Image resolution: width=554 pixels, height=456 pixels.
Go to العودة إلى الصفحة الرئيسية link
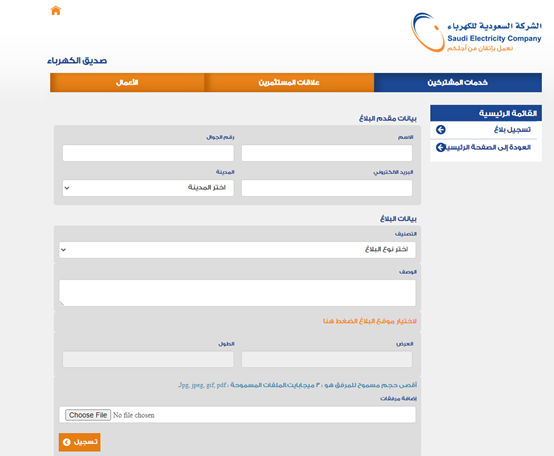point(488,147)
